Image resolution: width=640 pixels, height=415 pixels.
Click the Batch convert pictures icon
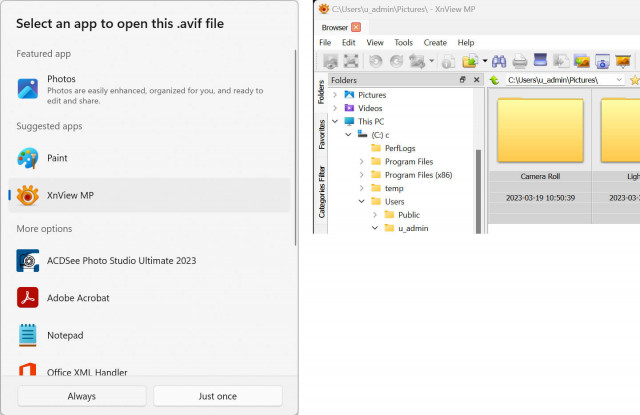click(x=582, y=61)
